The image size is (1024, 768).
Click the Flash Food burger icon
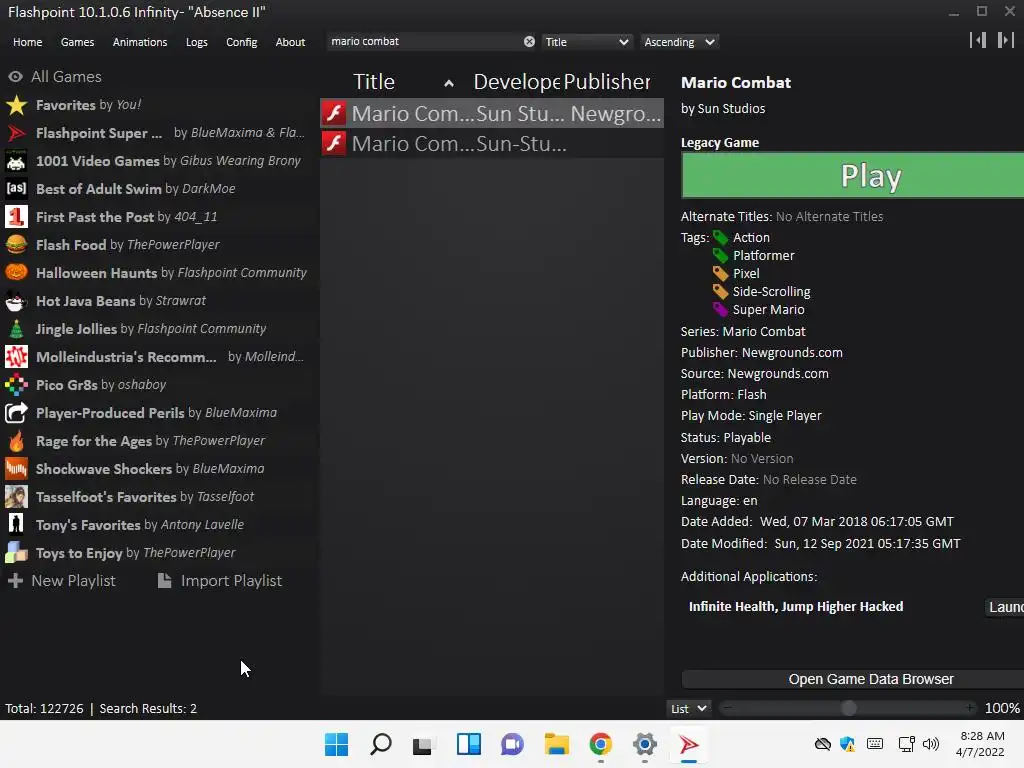click(x=16, y=245)
